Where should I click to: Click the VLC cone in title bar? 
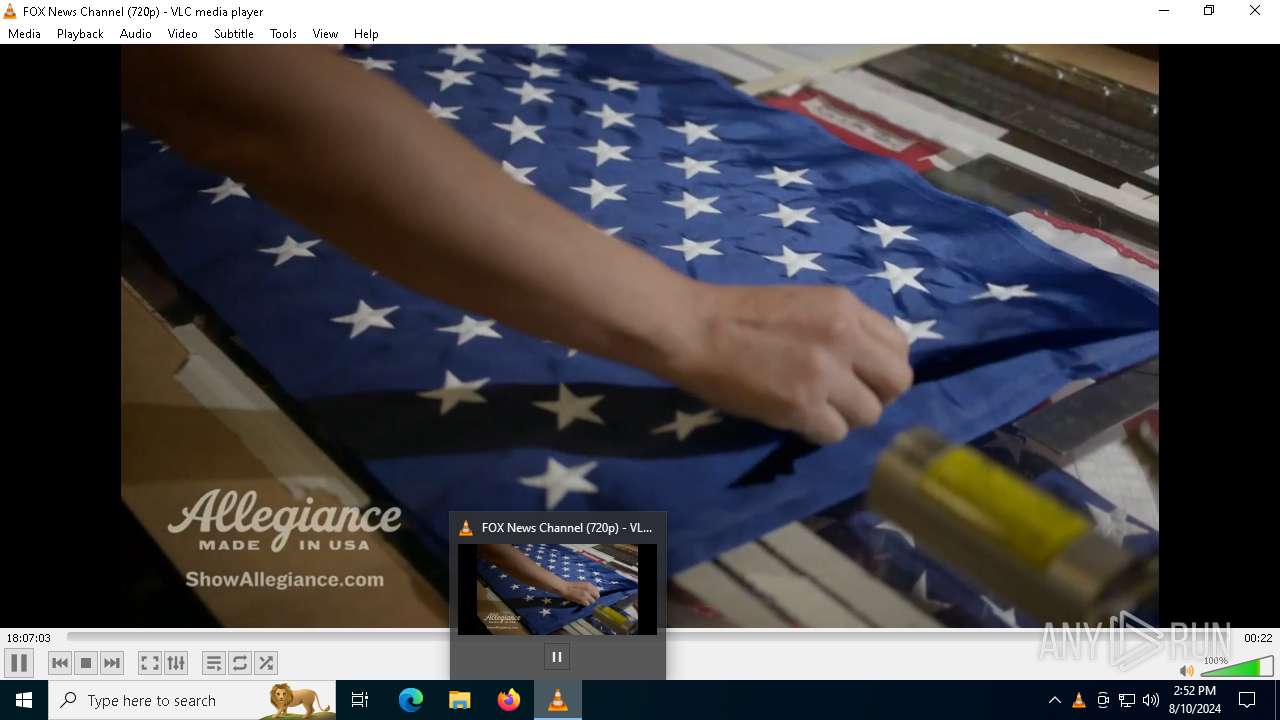click(x=10, y=12)
